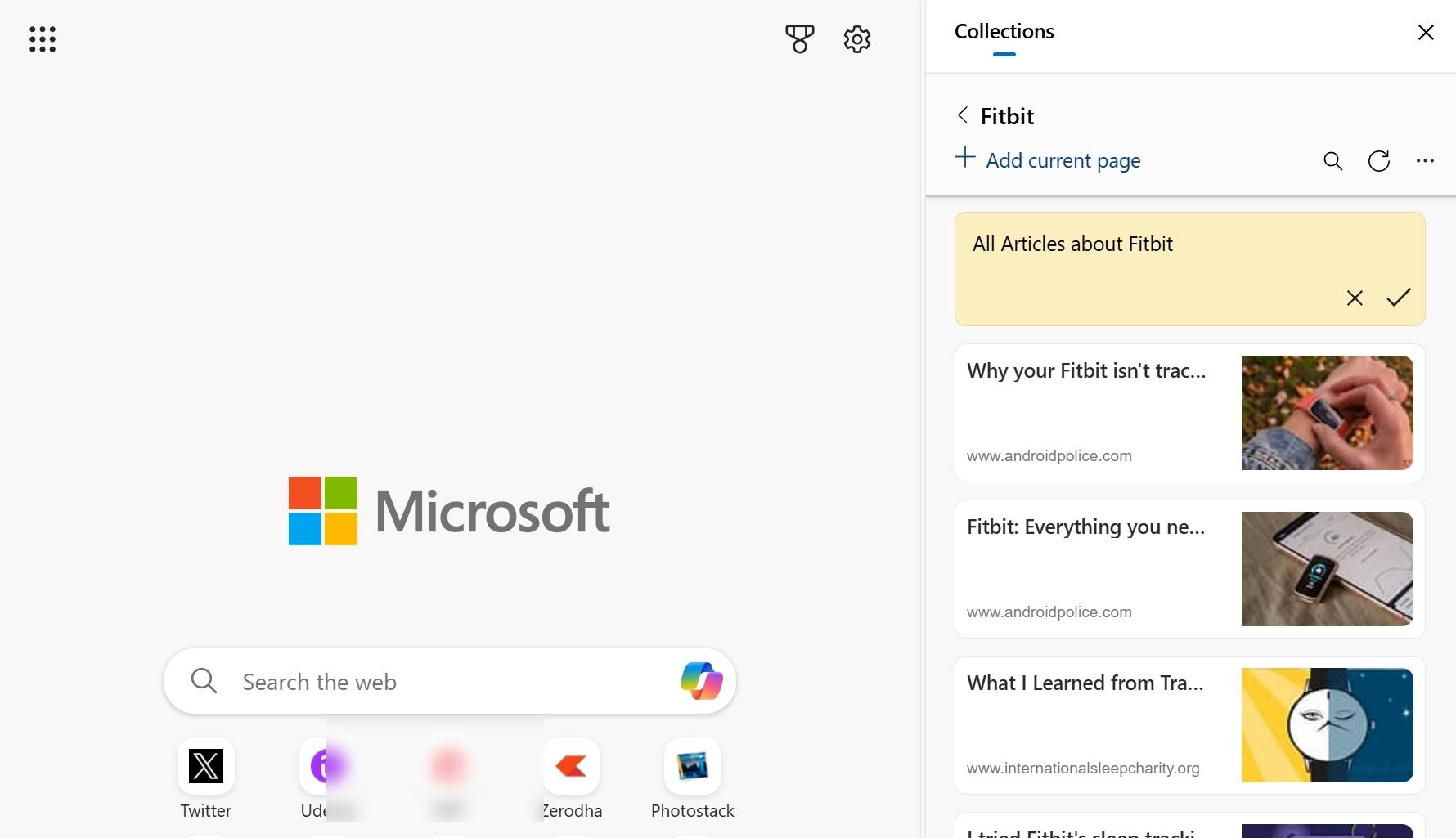The width and height of the screenshot is (1456, 838).
Task: Click the Microsoft logo
Action: point(449,511)
